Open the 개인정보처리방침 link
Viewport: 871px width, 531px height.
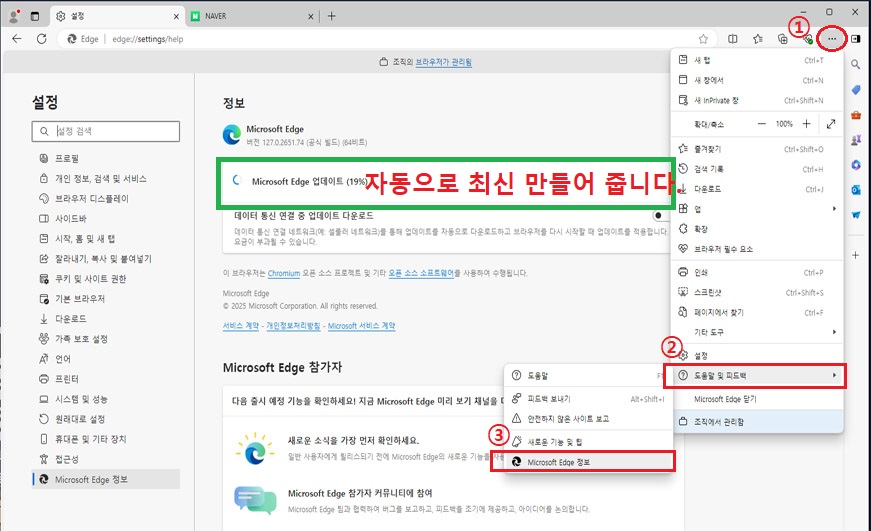coord(293,326)
